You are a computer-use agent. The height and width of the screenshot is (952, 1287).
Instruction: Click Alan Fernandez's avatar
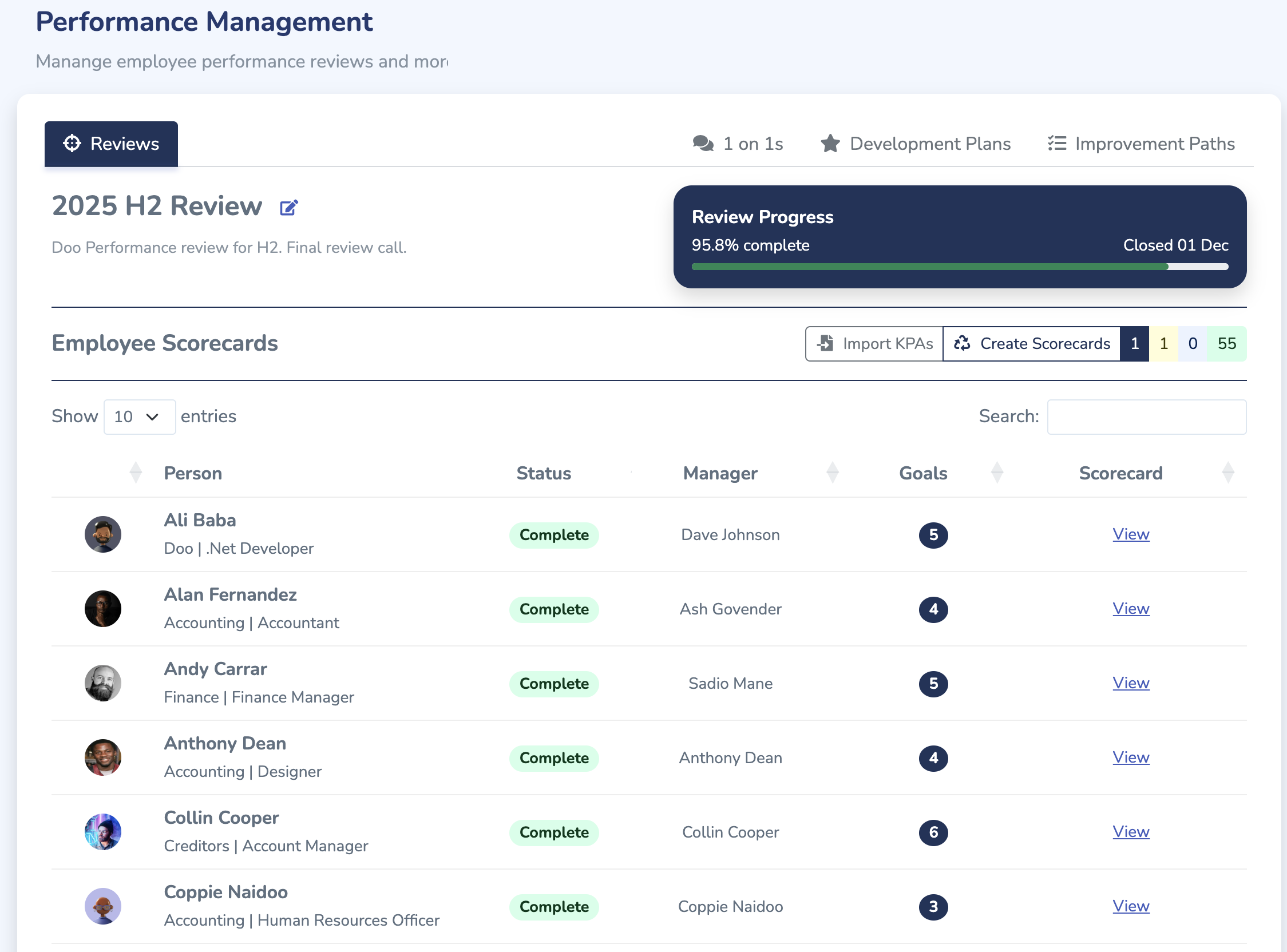(x=102, y=609)
